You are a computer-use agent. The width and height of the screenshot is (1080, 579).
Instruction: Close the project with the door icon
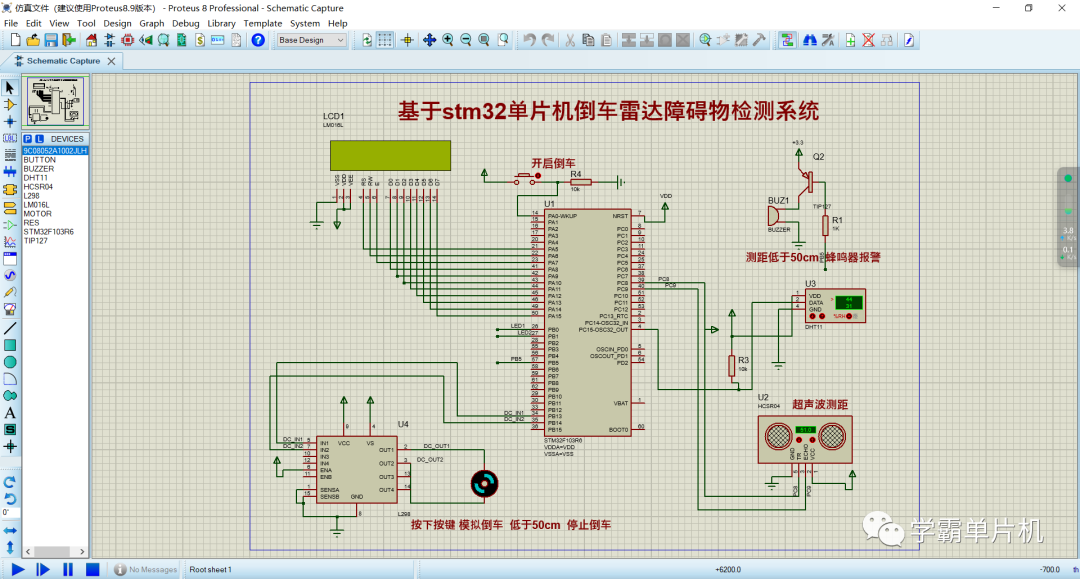(69, 41)
